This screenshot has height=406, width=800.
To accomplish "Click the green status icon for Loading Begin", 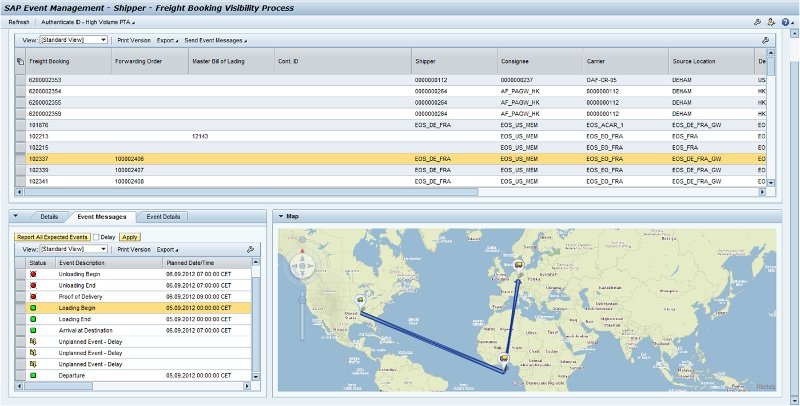I will pyautogui.click(x=33, y=308).
